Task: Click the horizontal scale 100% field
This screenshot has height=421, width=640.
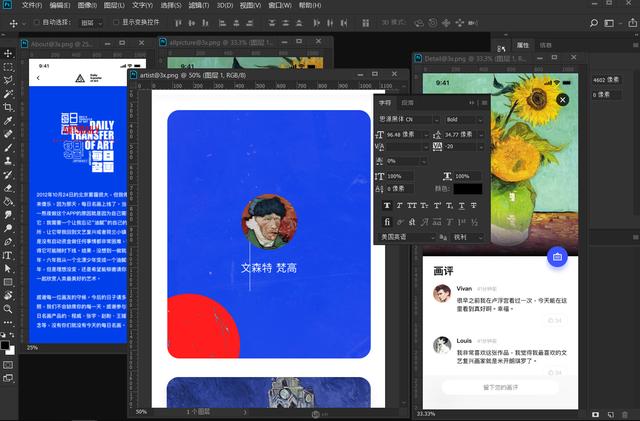Action: 468,176
